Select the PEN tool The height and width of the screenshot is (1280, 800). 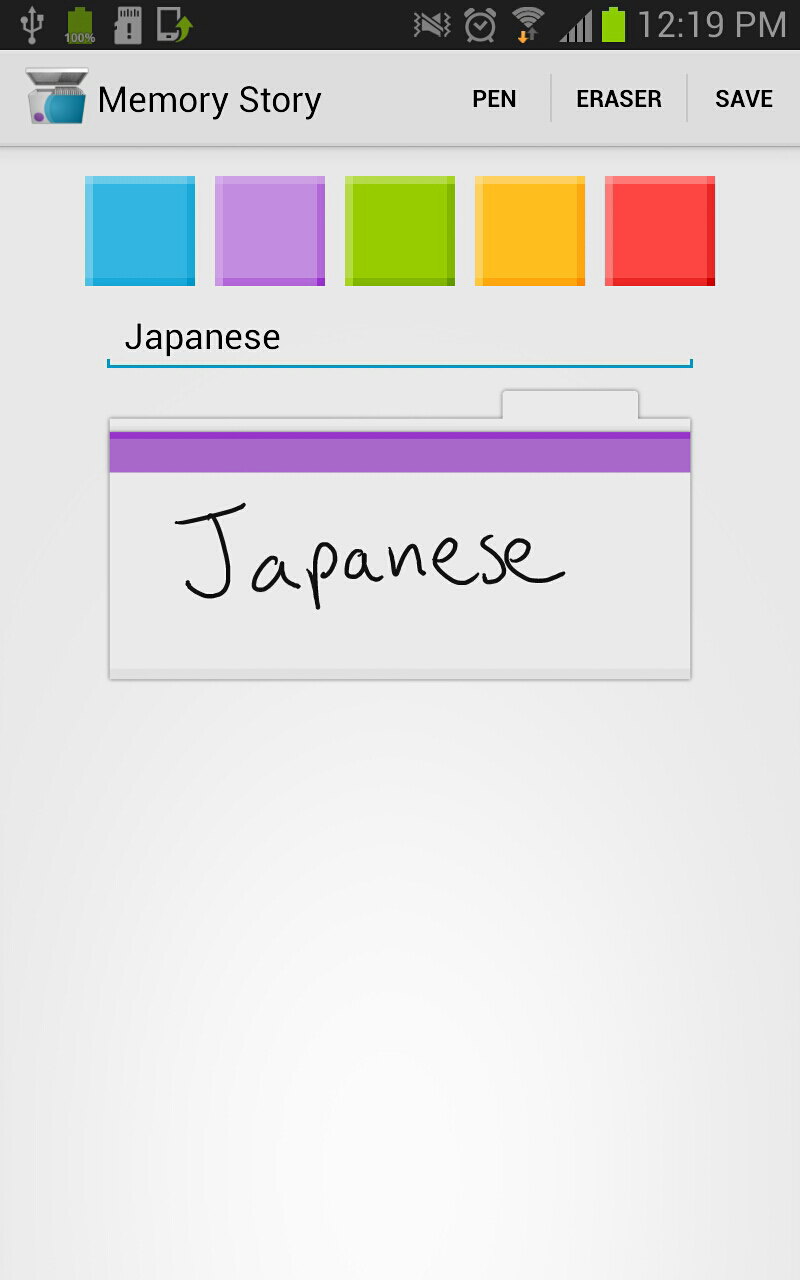(x=494, y=99)
